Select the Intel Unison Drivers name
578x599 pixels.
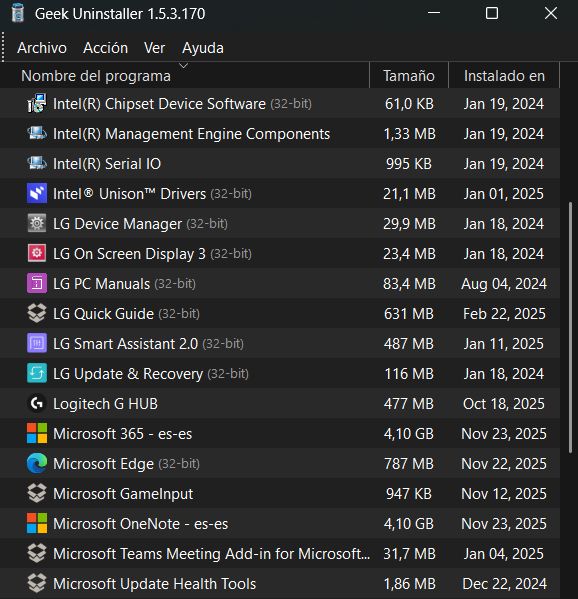(x=130, y=194)
